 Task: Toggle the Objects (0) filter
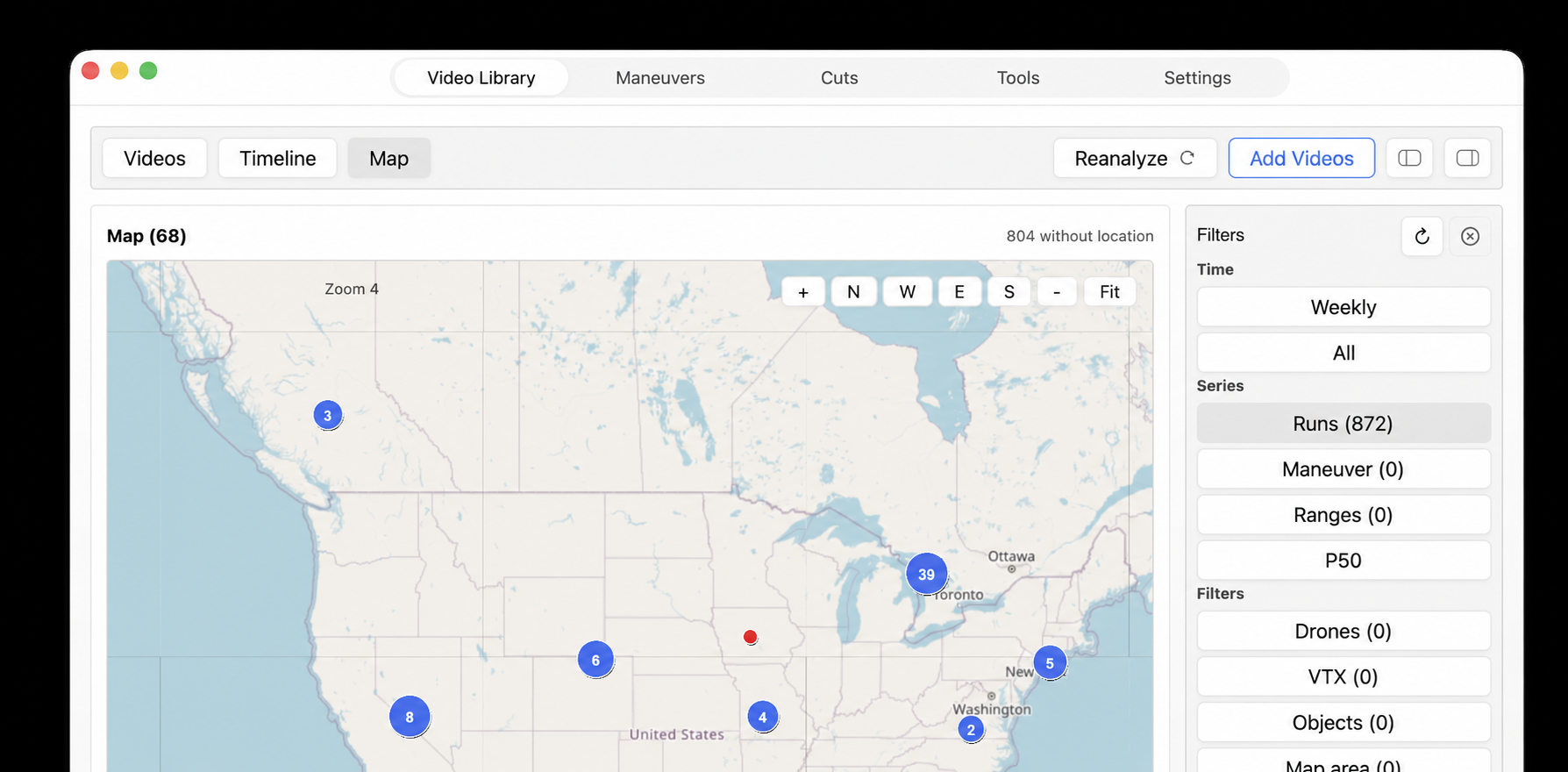(x=1343, y=723)
